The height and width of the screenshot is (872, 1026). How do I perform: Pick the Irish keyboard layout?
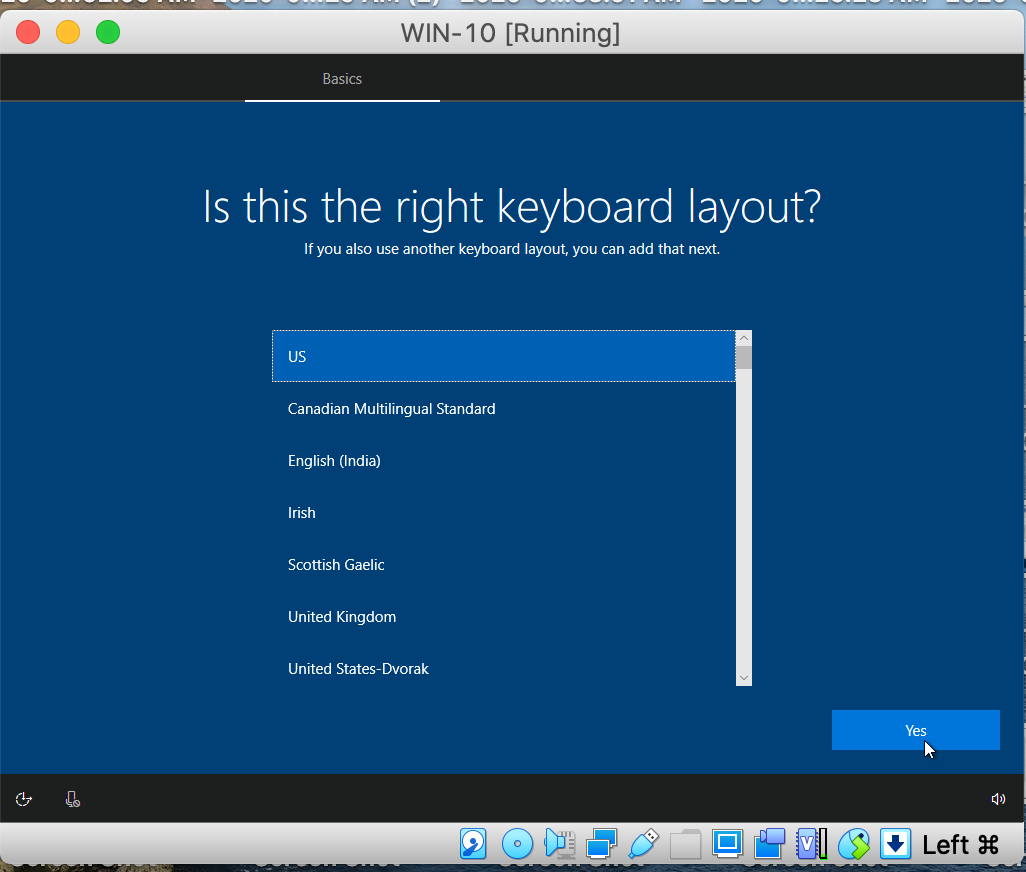point(504,513)
